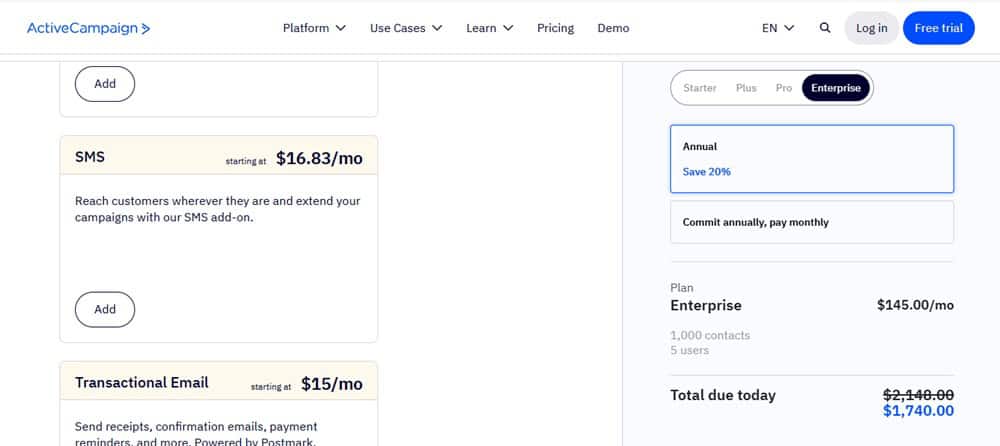
Task: Click the $145.00/mo Enterprise price
Action: [x=915, y=305]
